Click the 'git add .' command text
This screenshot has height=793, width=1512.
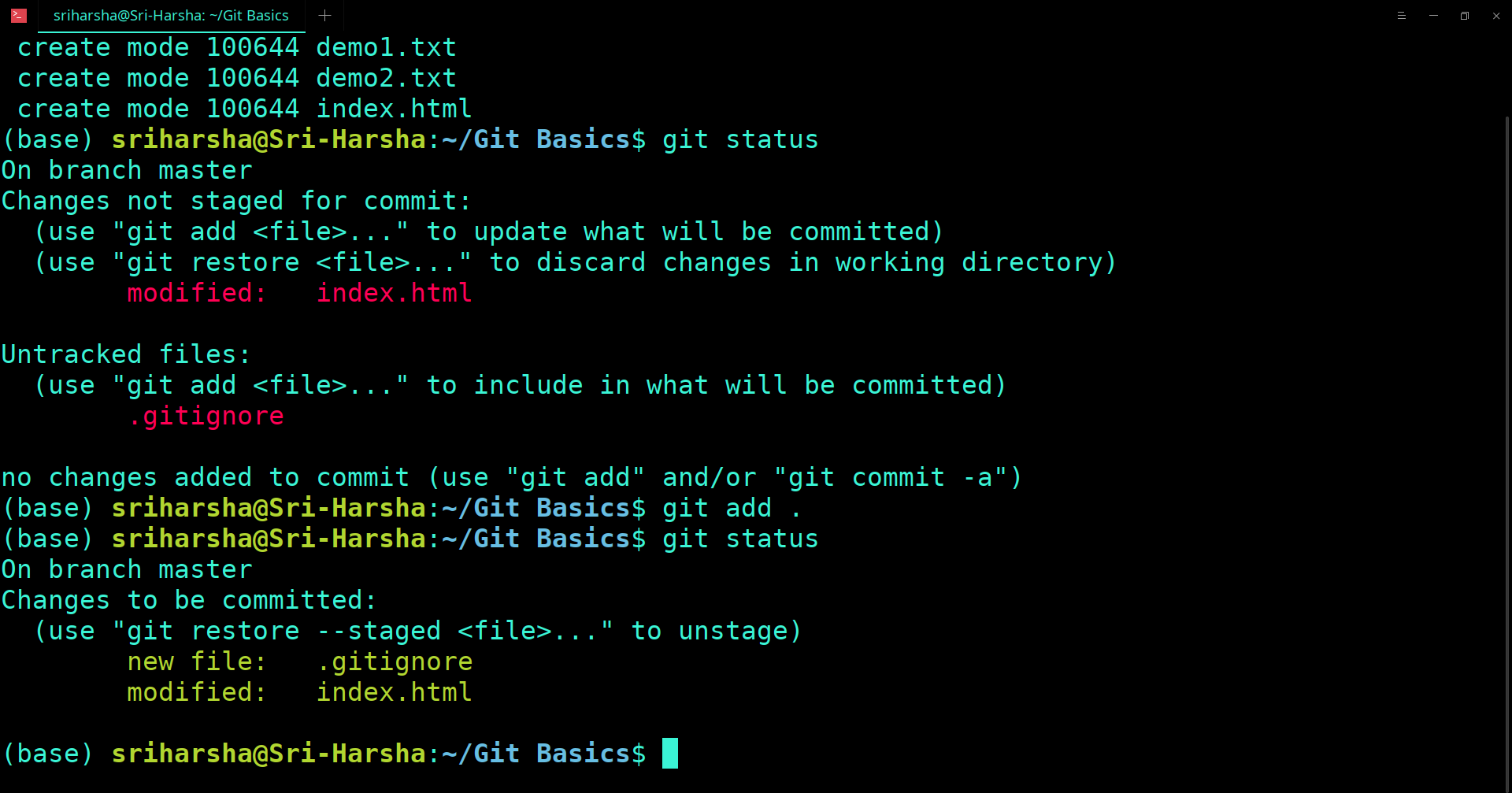[731, 508]
